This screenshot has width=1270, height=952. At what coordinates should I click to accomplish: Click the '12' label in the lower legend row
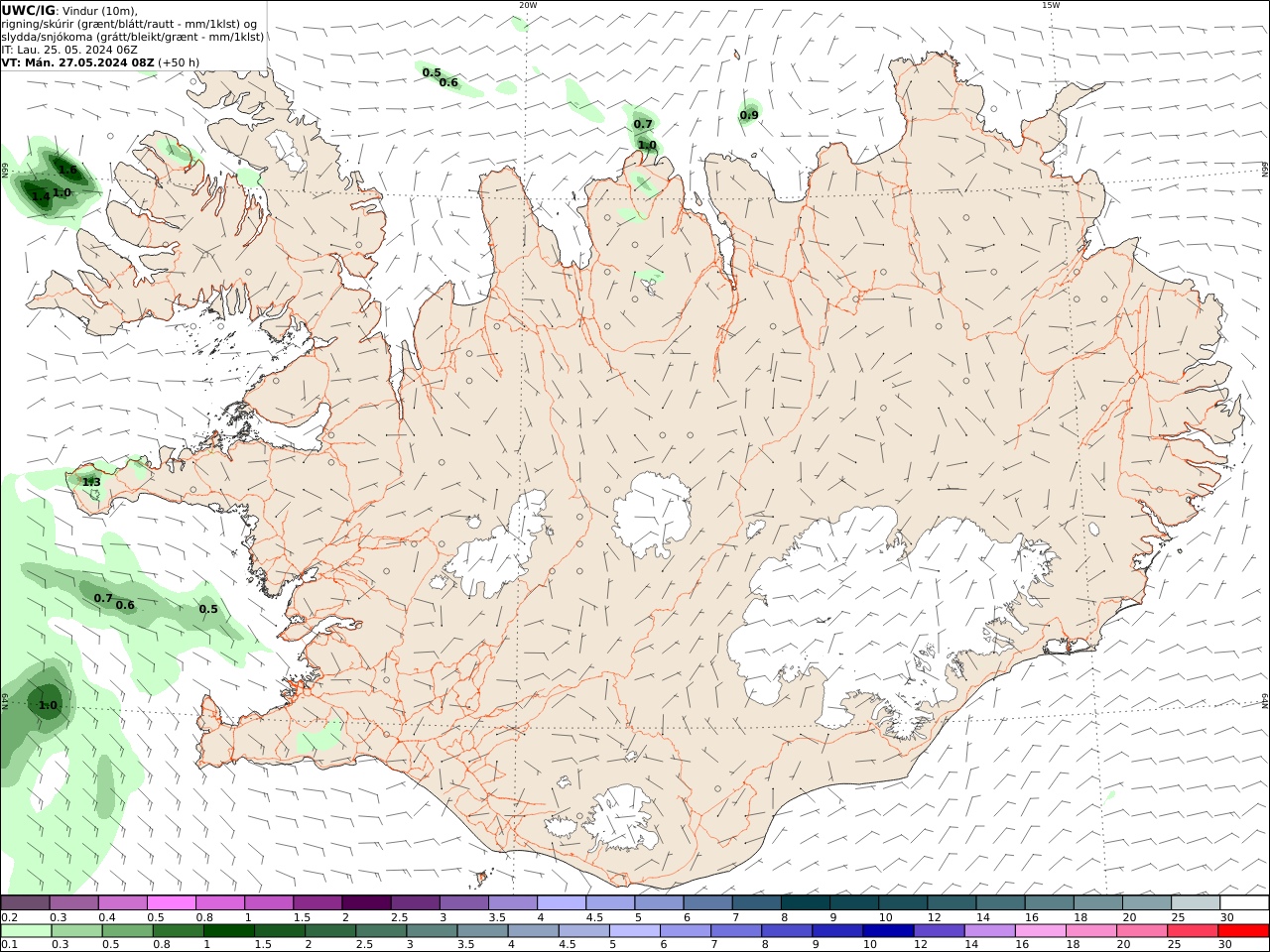(x=921, y=945)
